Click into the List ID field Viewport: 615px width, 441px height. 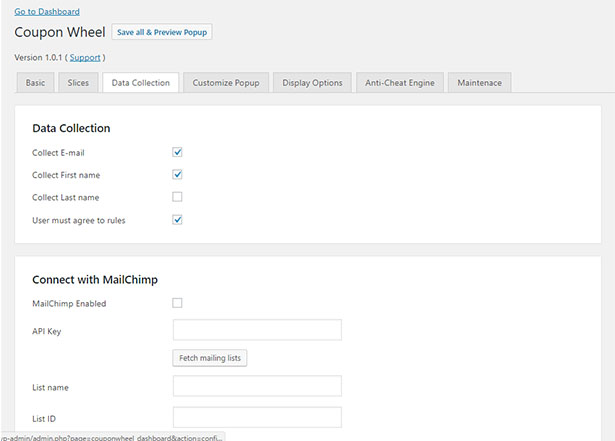[x=257, y=417]
